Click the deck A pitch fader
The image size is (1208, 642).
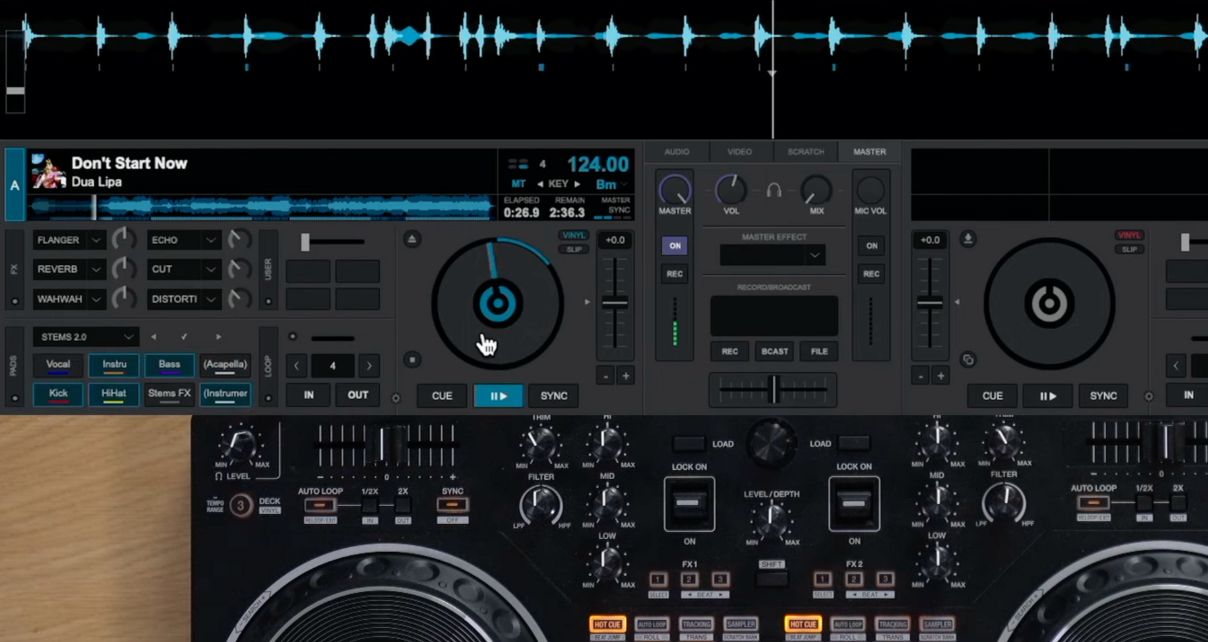[x=615, y=302]
